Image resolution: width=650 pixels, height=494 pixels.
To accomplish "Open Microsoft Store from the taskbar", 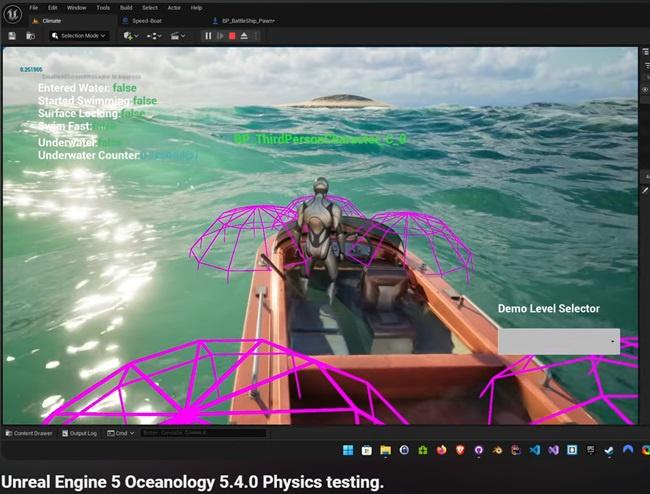I will [366, 450].
